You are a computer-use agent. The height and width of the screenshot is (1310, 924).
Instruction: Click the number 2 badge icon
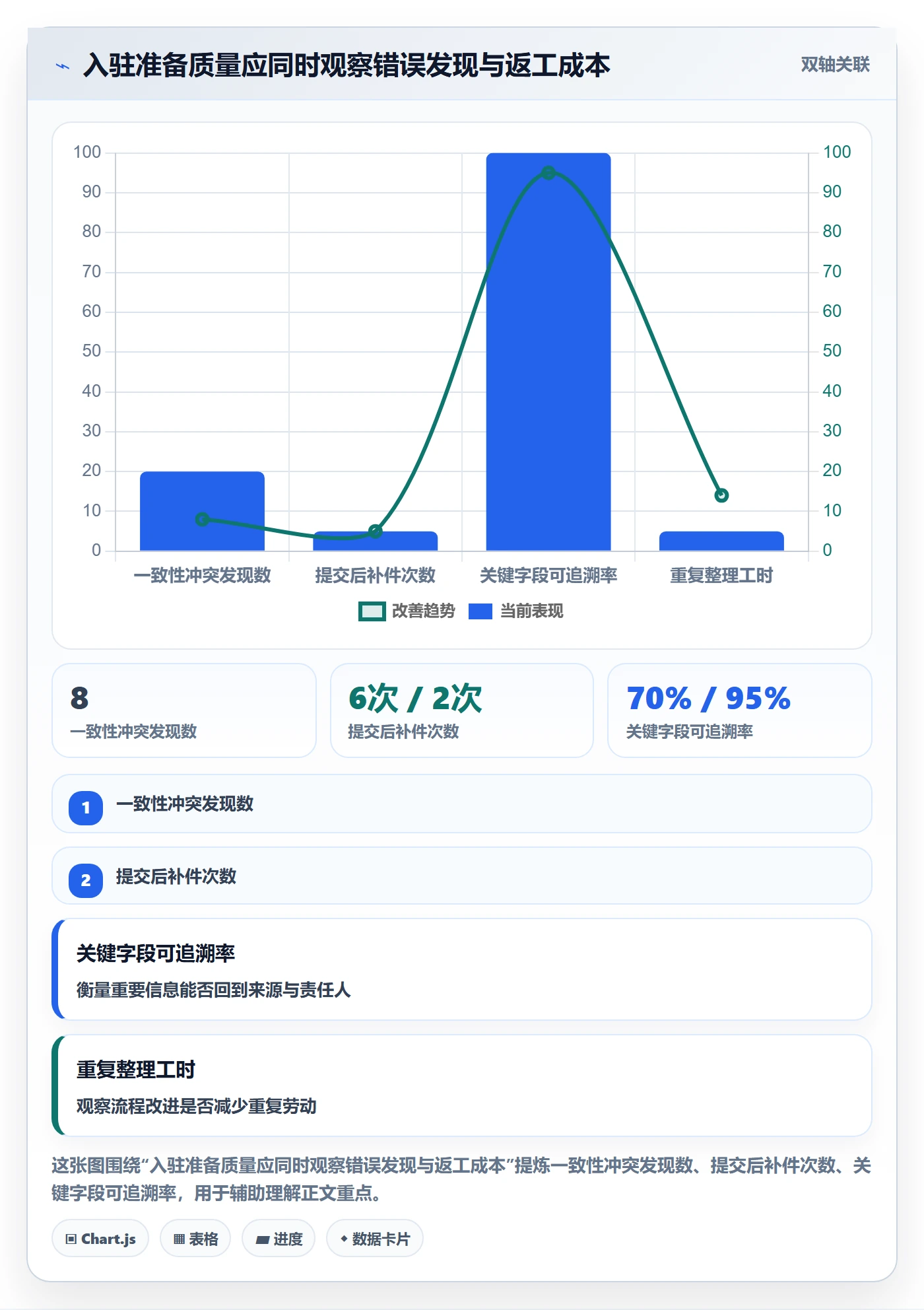pos(86,880)
